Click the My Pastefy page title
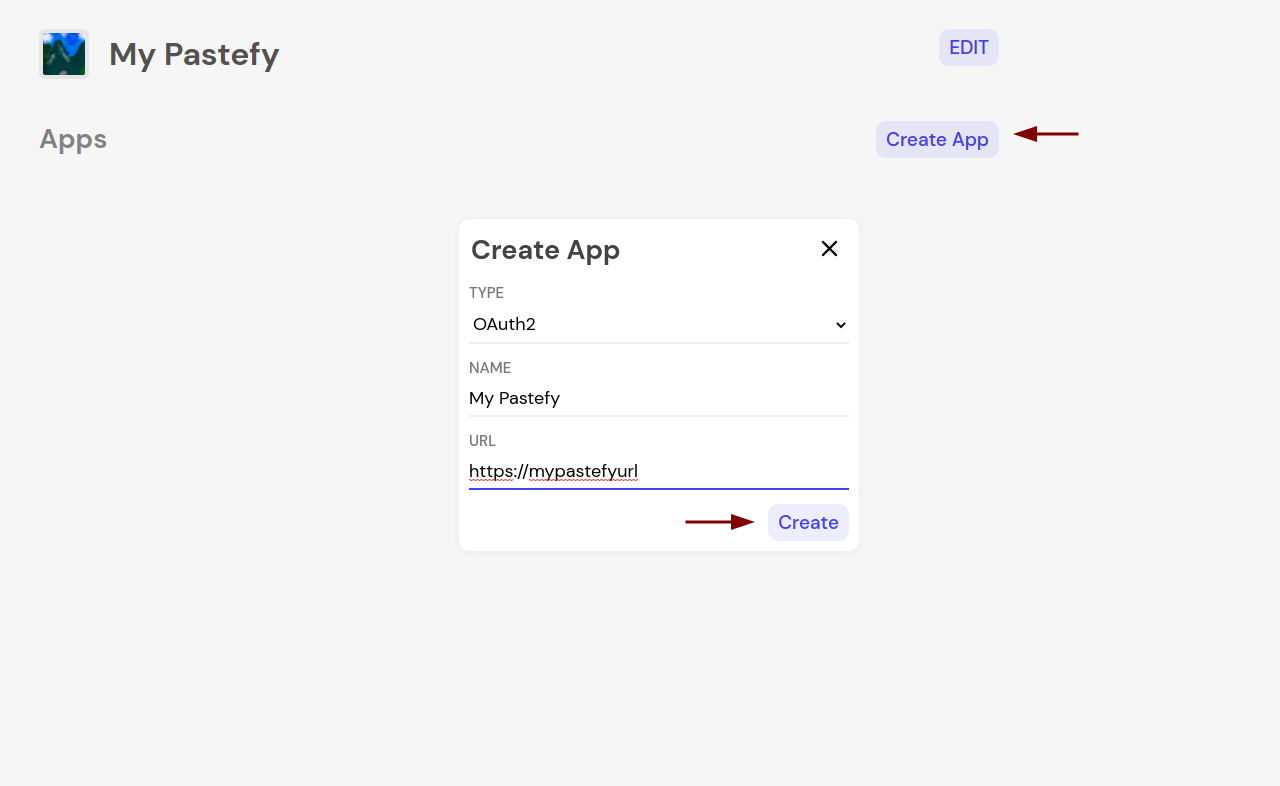 [x=194, y=54]
